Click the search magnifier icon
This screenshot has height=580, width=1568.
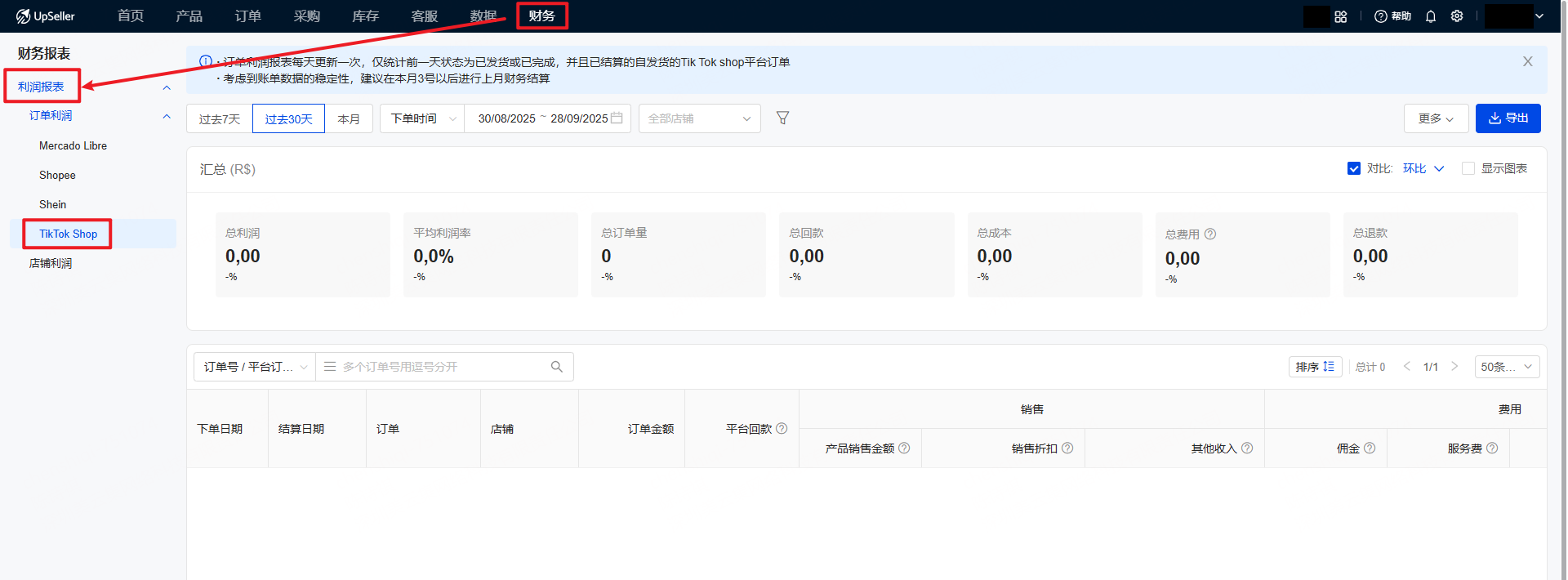[557, 367]
